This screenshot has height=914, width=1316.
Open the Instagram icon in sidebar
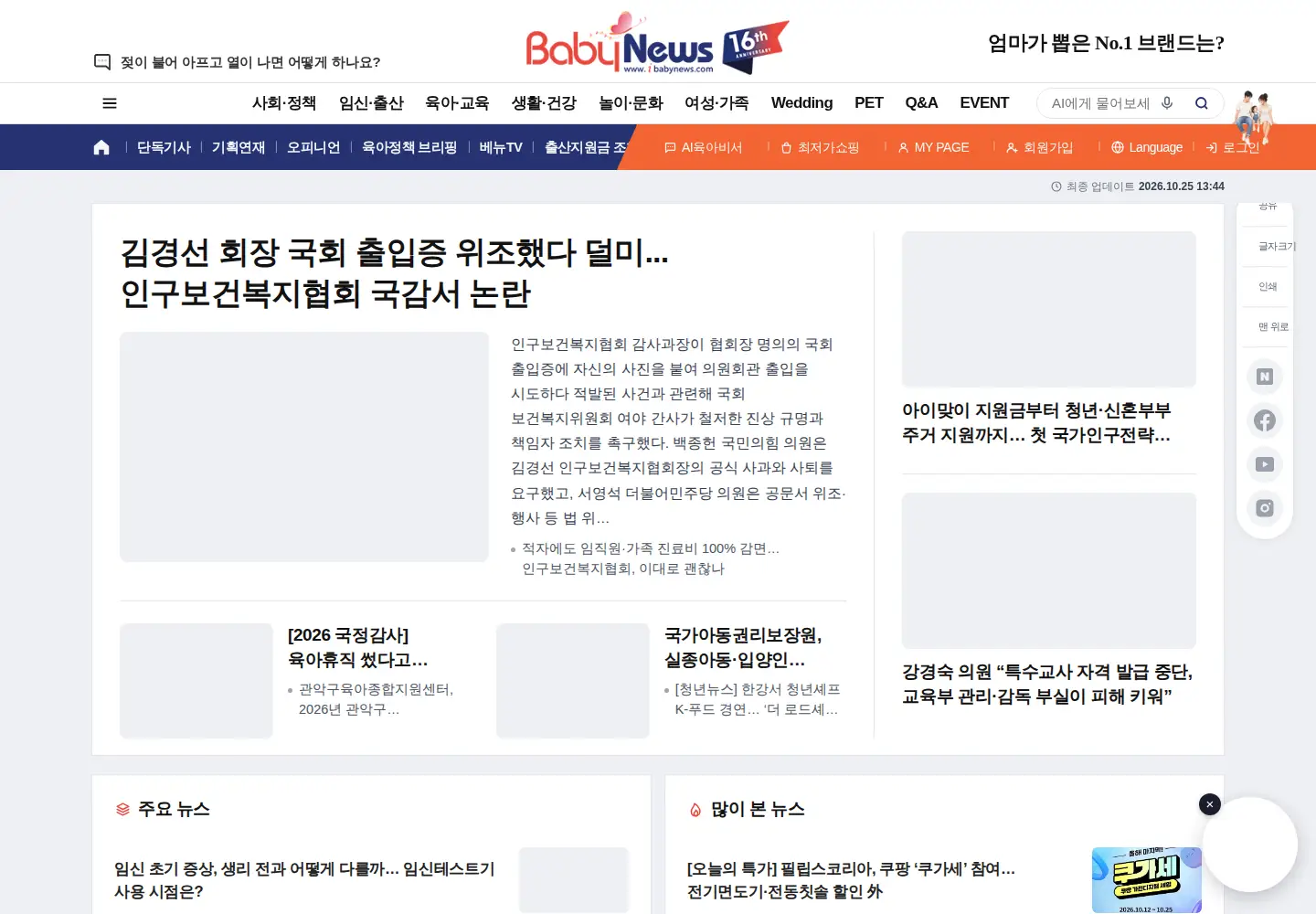point(1265,508)
